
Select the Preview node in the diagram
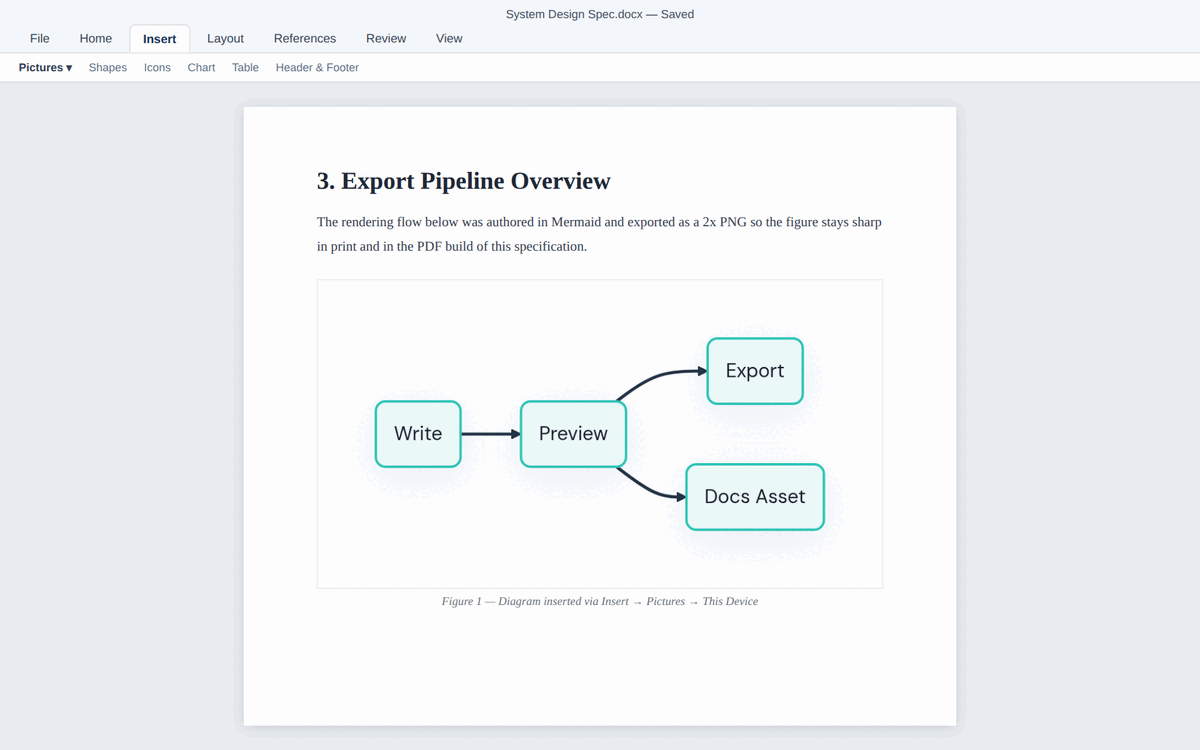[573, 434]
